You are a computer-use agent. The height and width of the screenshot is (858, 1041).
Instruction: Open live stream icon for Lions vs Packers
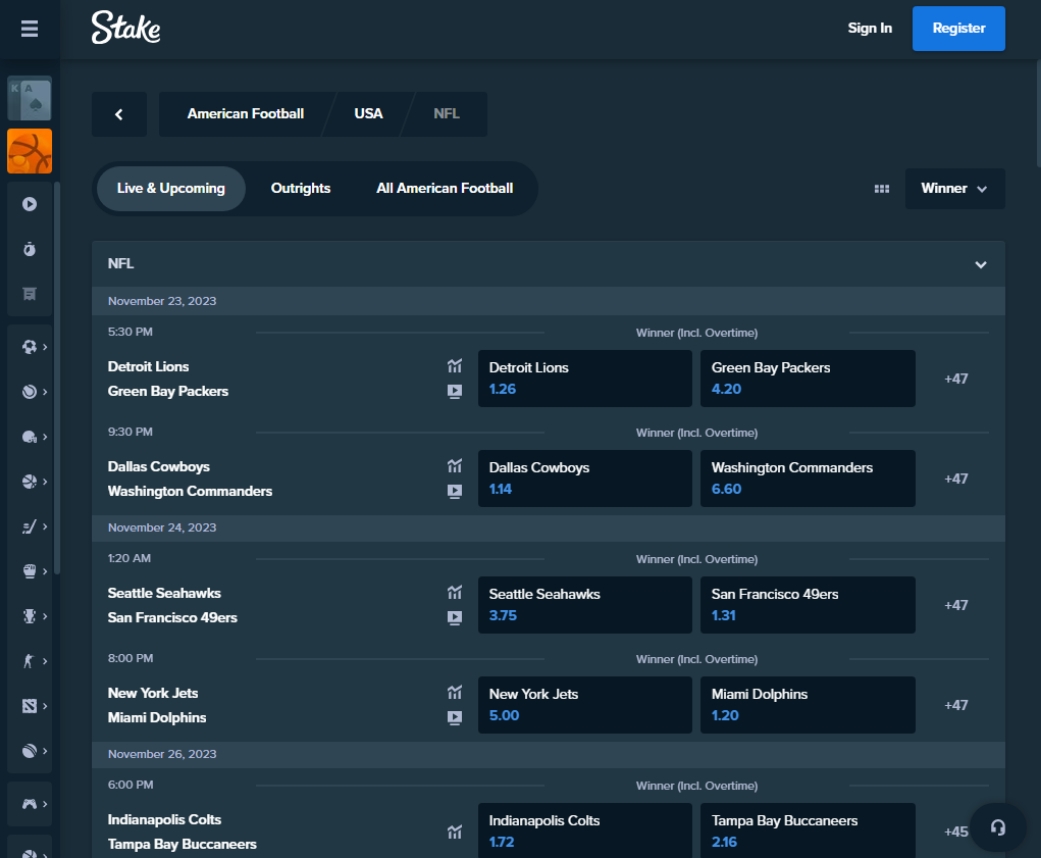(454, 391)
